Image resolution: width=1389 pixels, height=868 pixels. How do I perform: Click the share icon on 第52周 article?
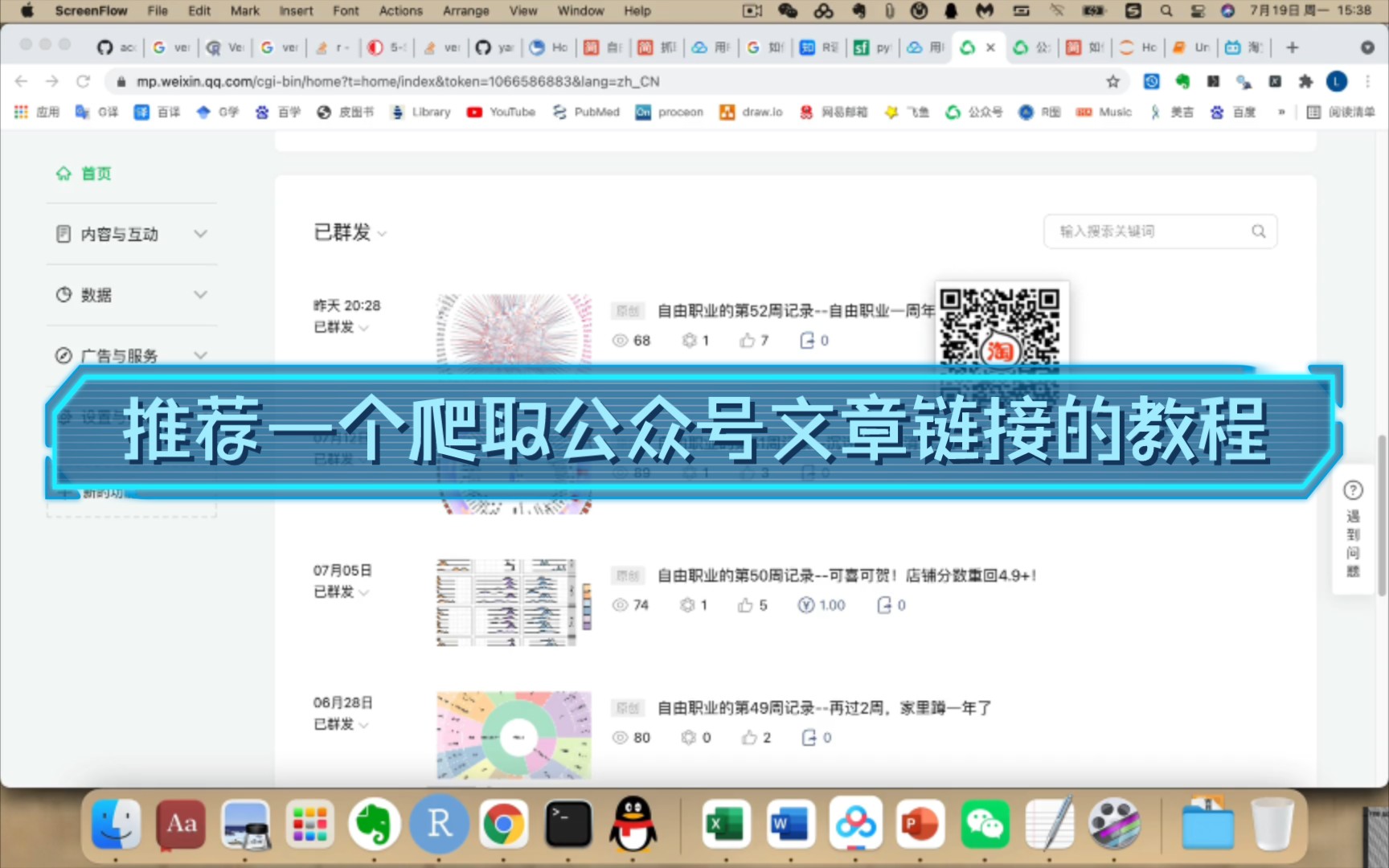807,341
